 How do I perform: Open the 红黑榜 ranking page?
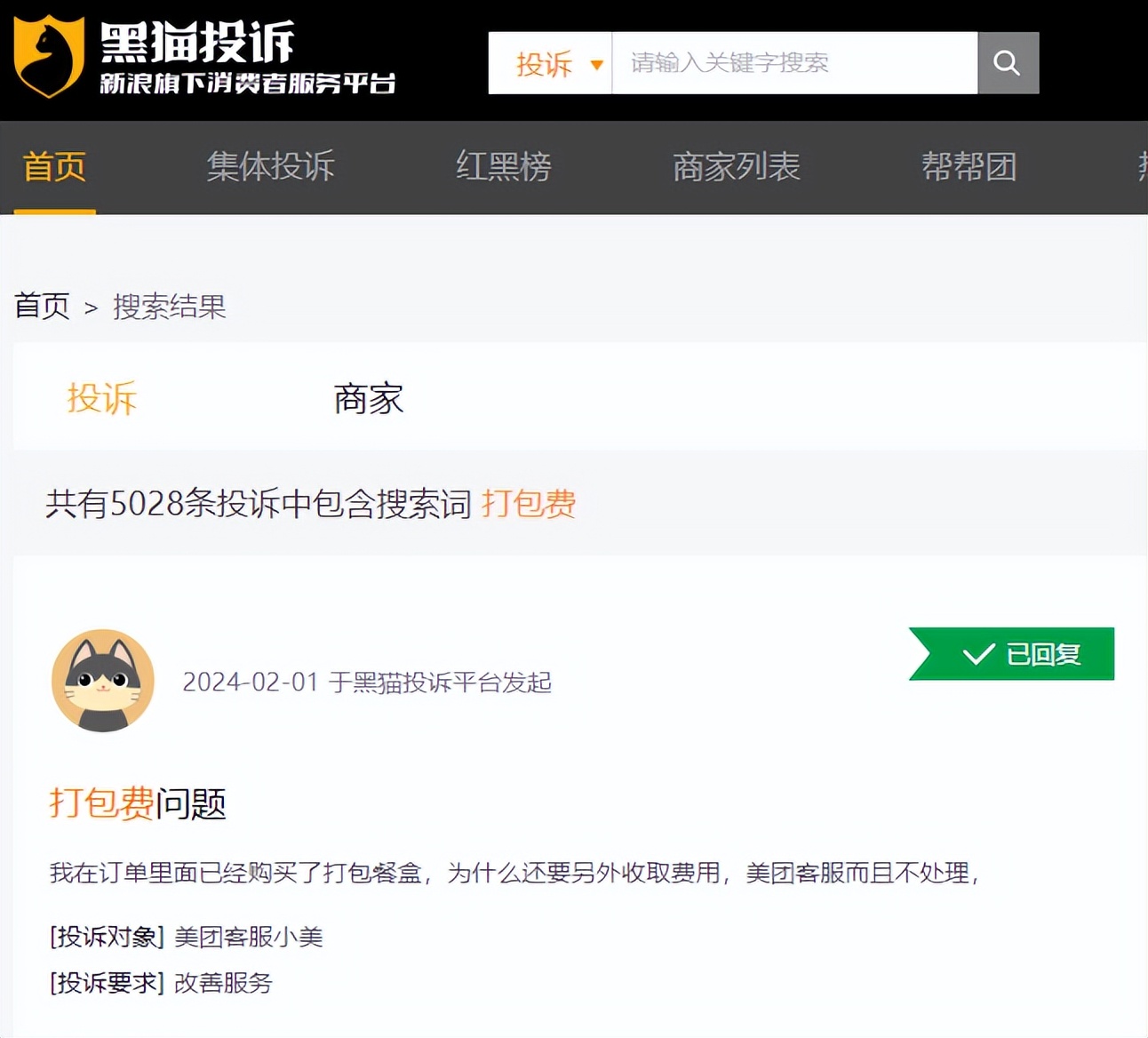[x=503, y=167]
